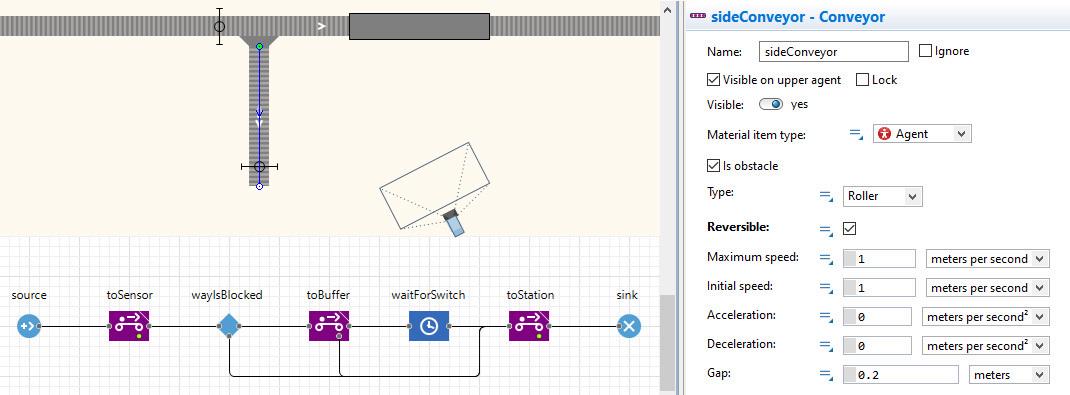Click the Acceleration value field
This screenshot has height=395, width=1070.
coord(878,317)
